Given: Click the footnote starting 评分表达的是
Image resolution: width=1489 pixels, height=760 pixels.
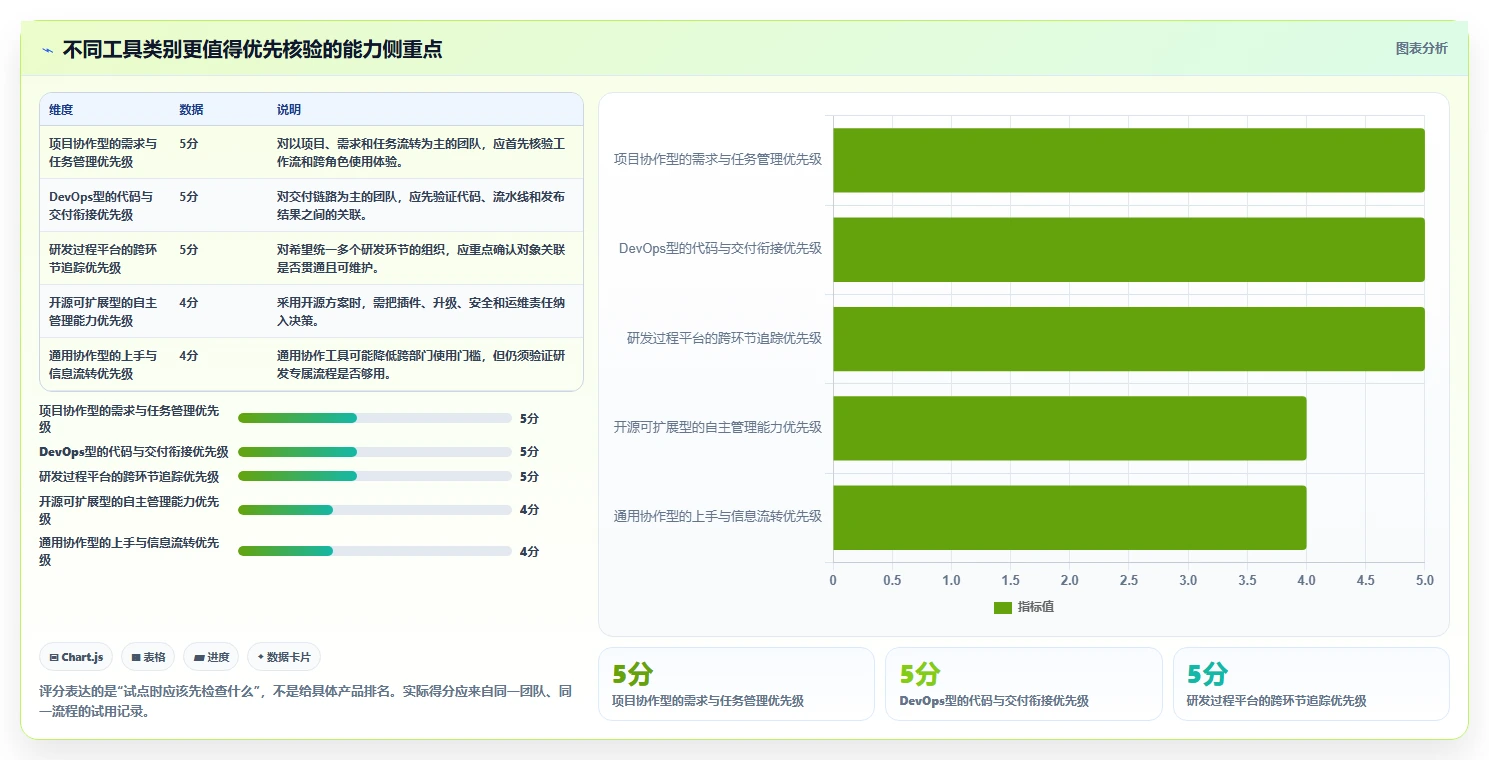Looking at the screenshot, I should click(x=305, y=701).
